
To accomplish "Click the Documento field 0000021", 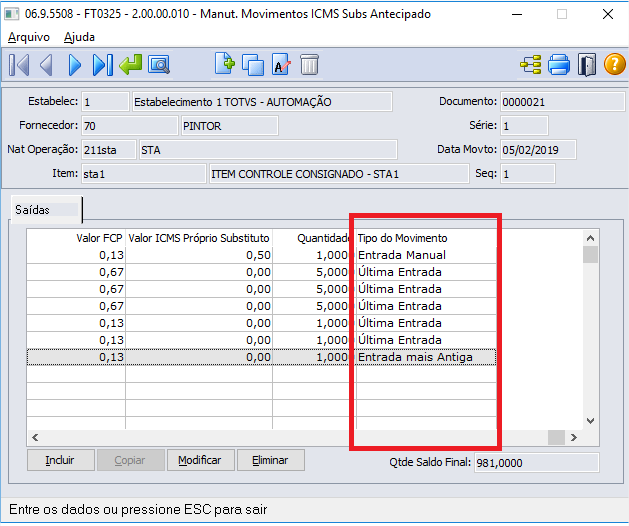I will [562, 102].
